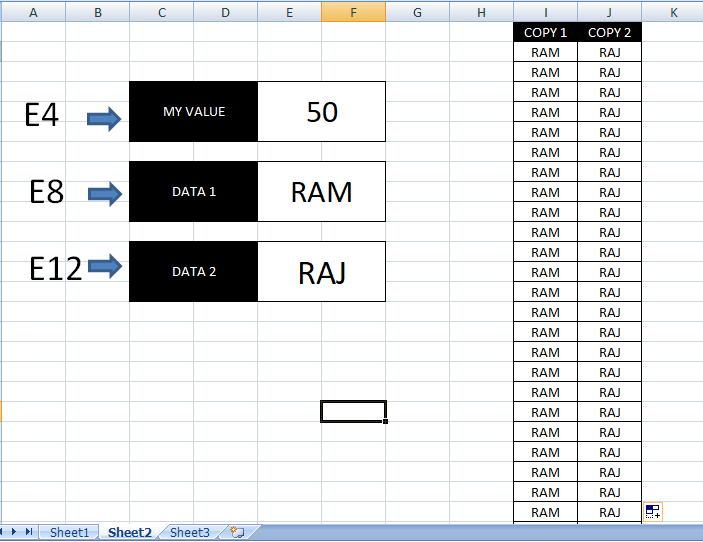Click the COPY 2 header cell
This screenshot has width=703, height=542.
point(609,32)
